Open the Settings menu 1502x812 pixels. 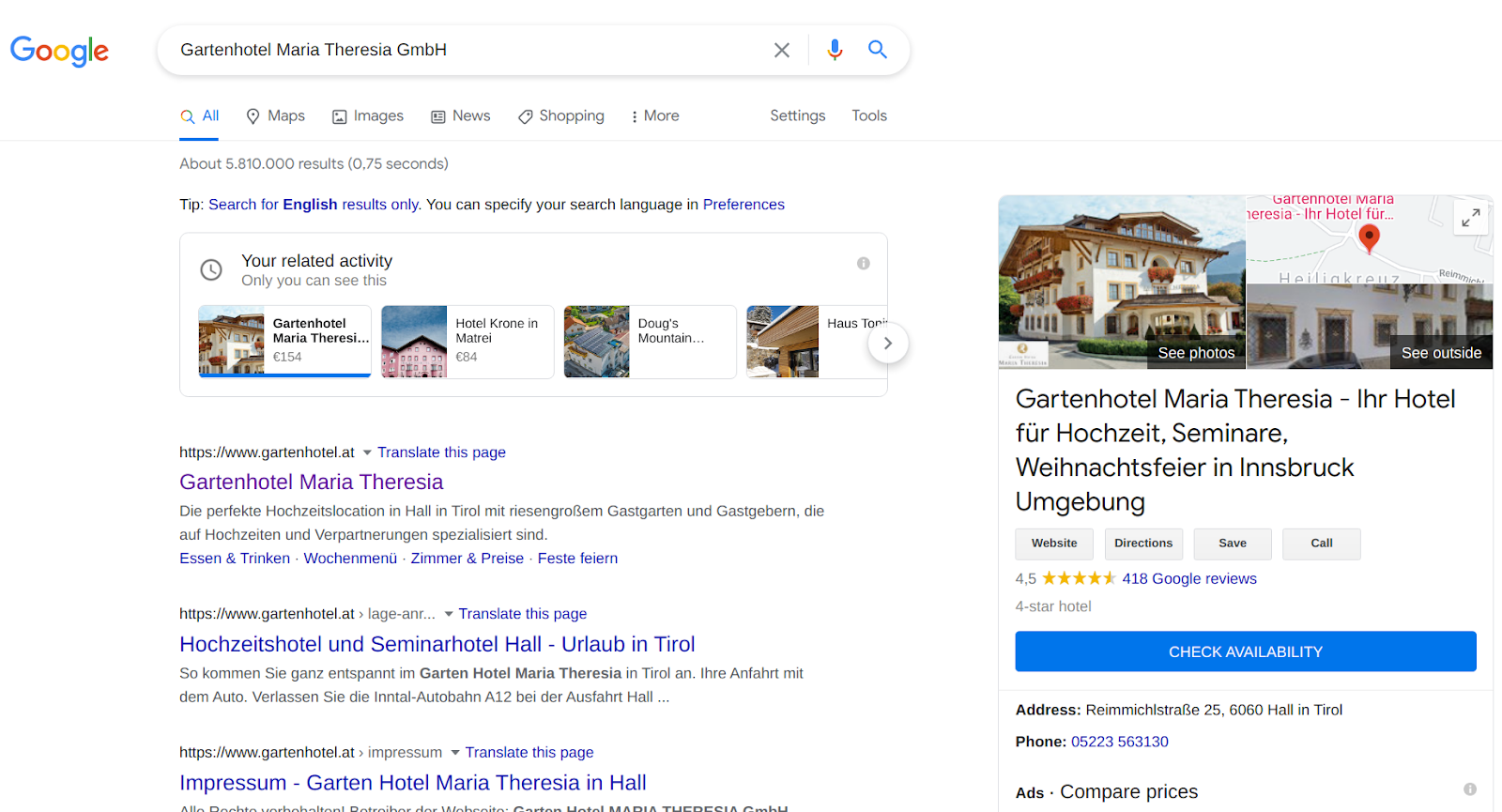pos(798,116)
